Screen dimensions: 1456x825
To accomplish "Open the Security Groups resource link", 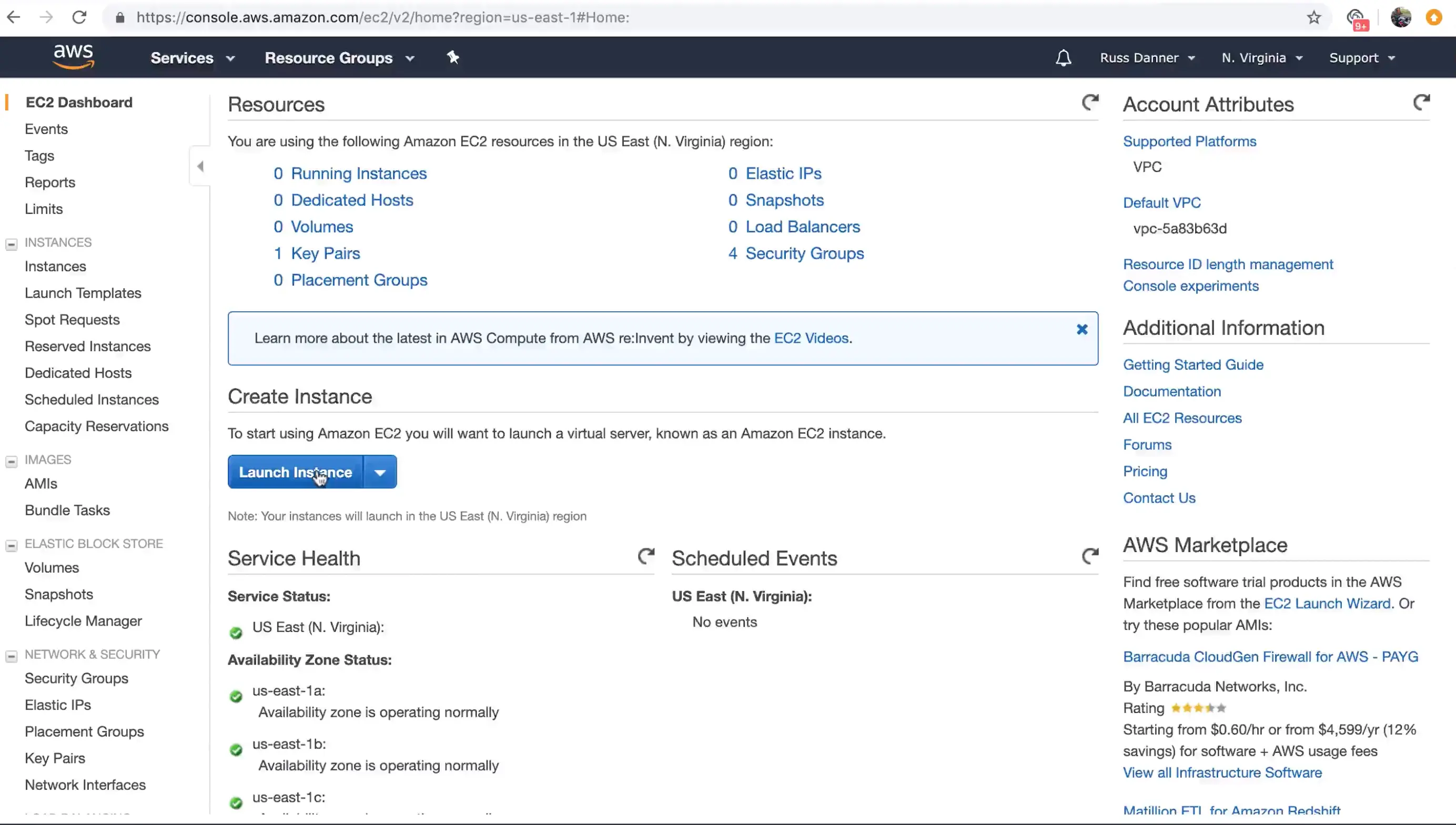I will [x=804, y=253].
